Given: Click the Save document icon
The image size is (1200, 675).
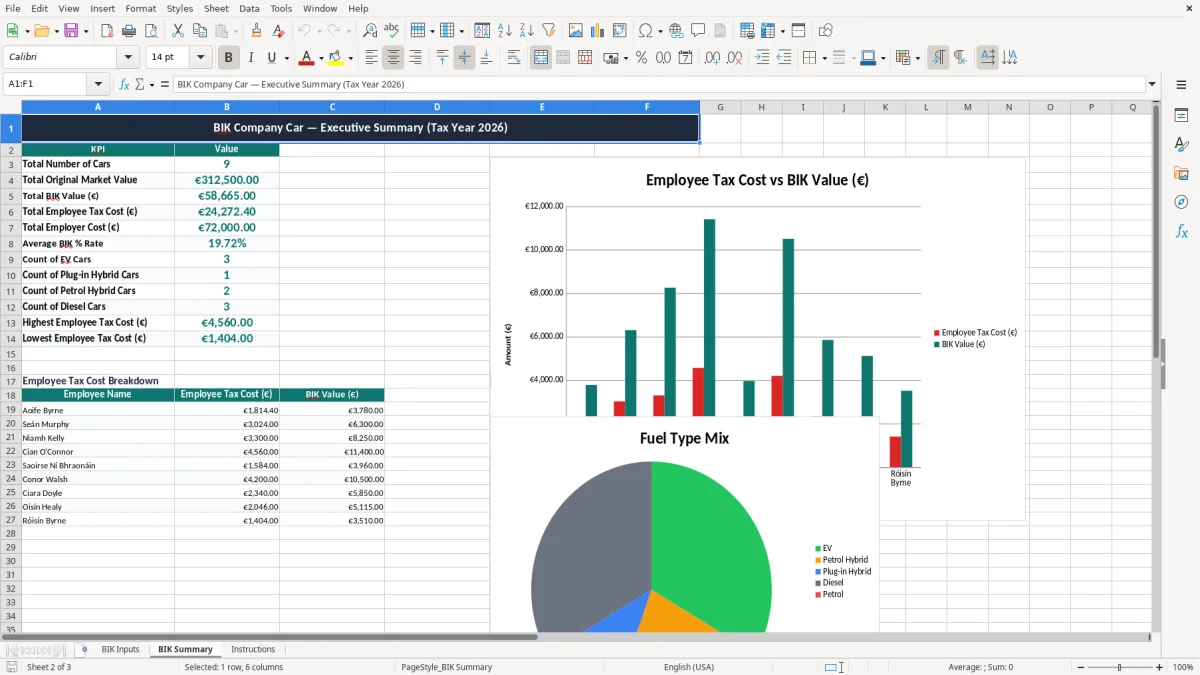Looking at the screenshot, I should [x=71, y=31].
